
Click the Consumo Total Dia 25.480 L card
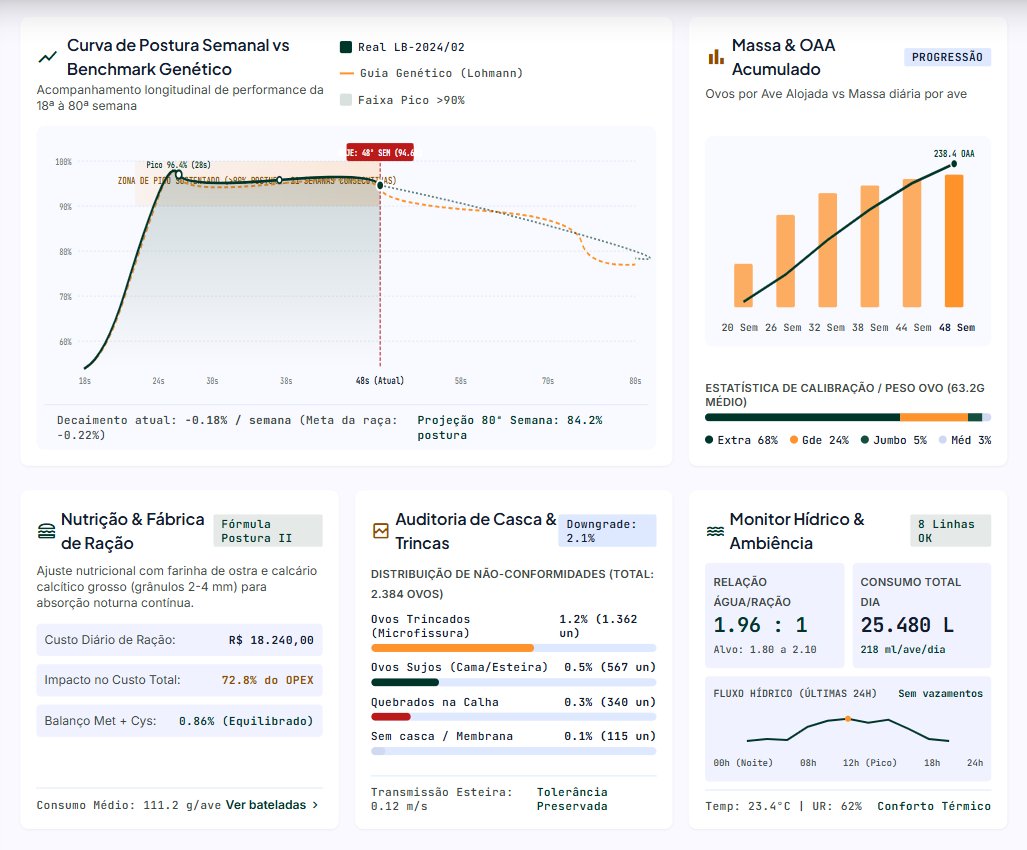pos(922,616)
